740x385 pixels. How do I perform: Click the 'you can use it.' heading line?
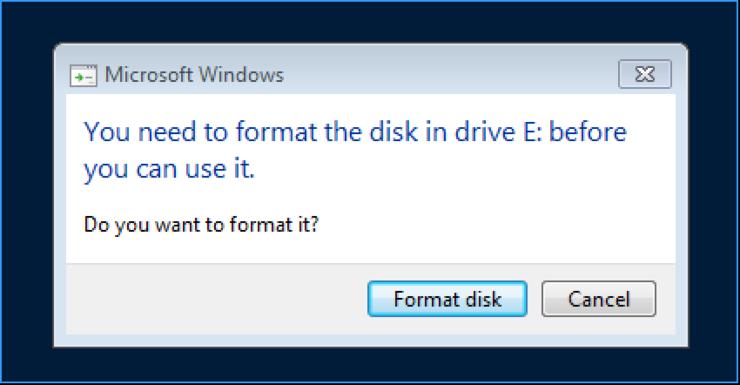(169, 169)
